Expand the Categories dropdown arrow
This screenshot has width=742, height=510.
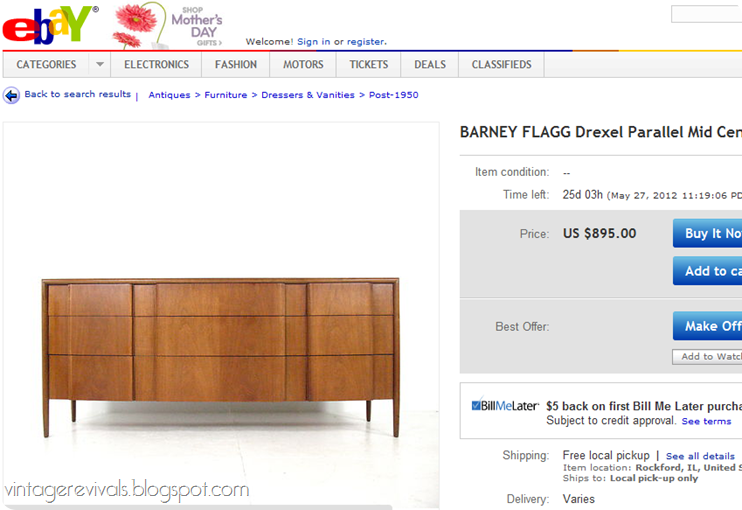99,64
